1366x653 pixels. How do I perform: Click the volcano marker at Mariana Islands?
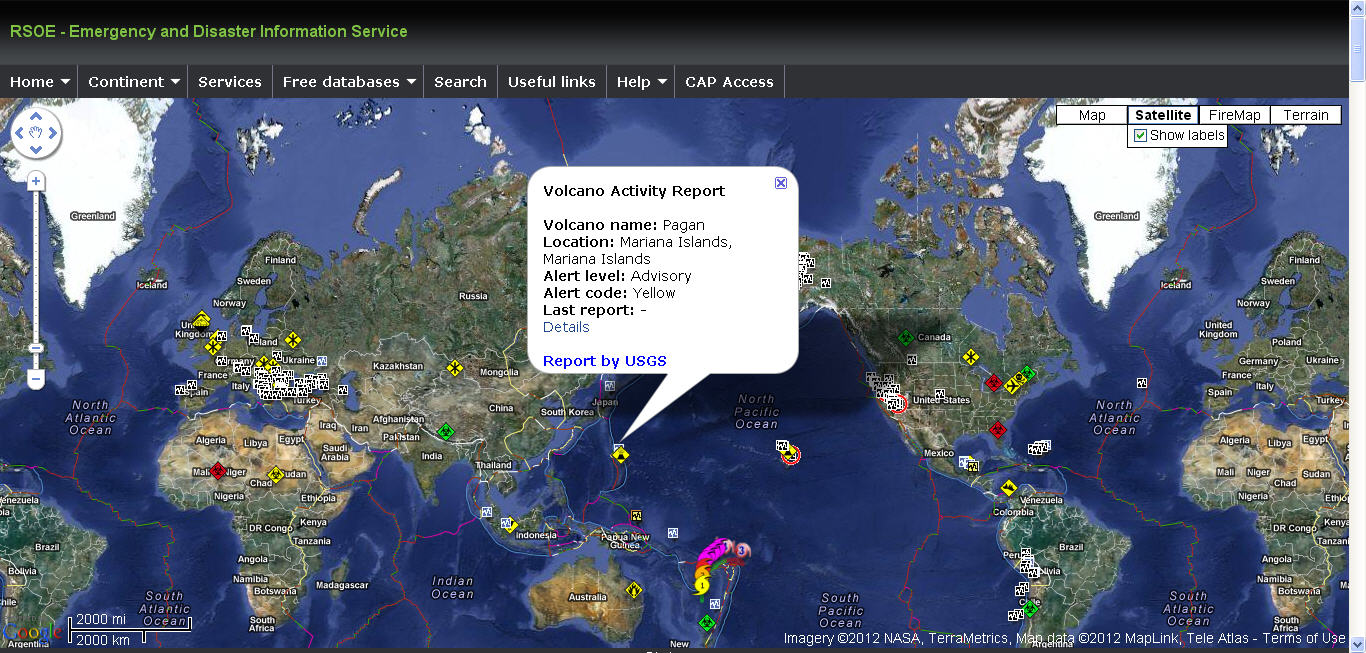(621, 455)
